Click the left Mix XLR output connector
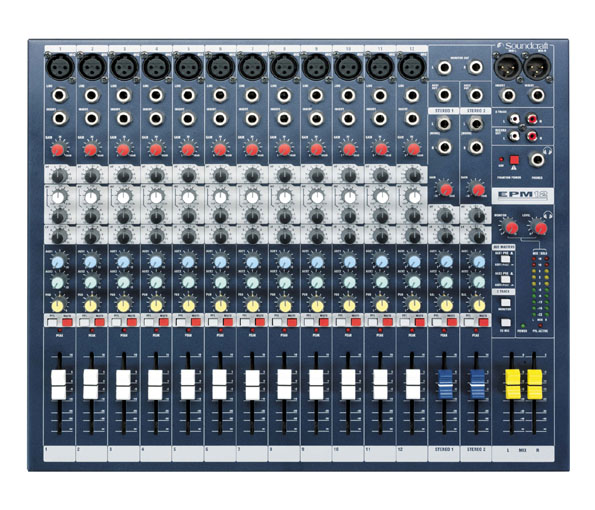 point(507,67)
